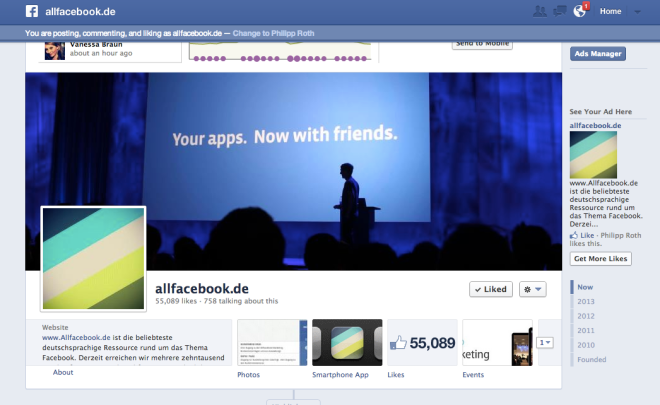The height and width of the screenshot is (405, 660).
Task: Open Ads Manager button
Action: click(x=598, y=53)
